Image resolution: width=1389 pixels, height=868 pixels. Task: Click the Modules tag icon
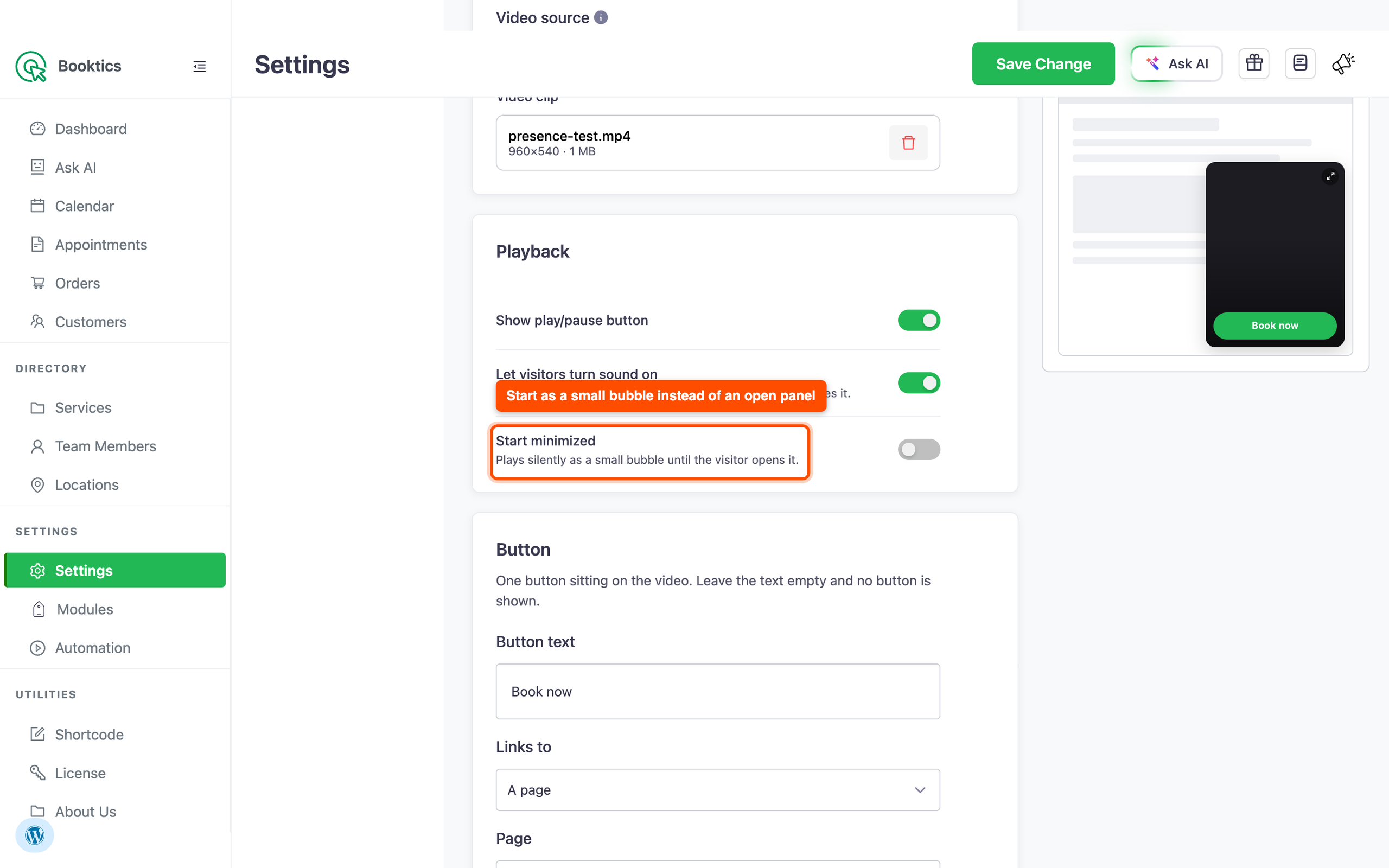coord(39,609)
